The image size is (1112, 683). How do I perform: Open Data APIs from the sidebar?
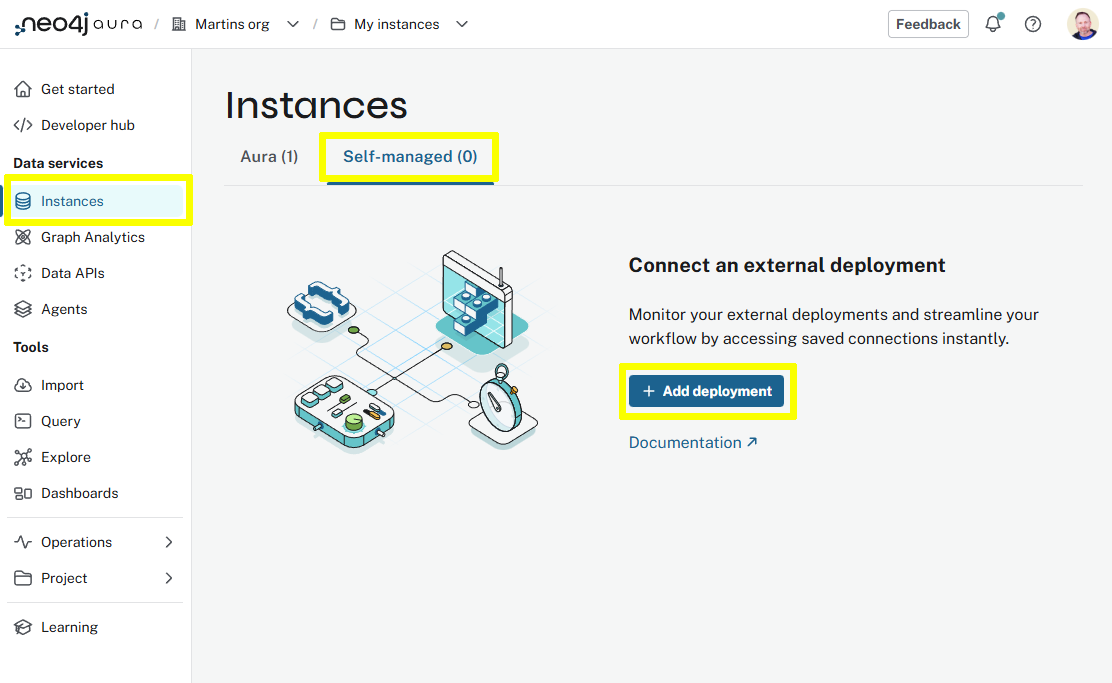(x=70, y=273)
